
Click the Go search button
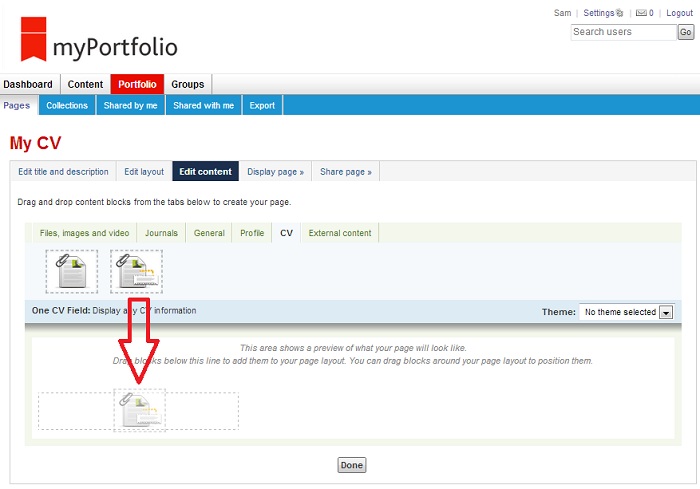point(685,32)
